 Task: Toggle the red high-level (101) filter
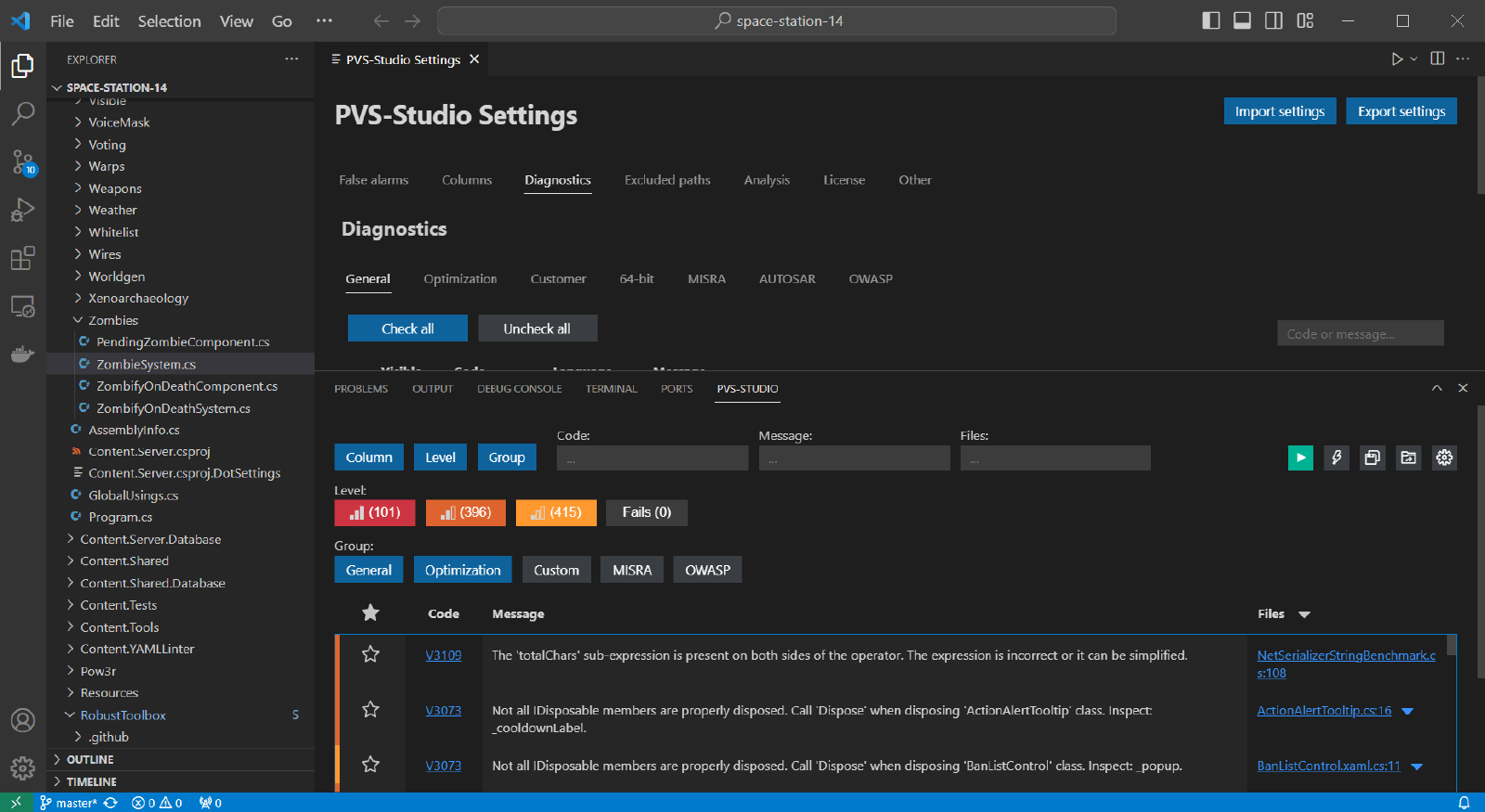click(x=375, y=512)
